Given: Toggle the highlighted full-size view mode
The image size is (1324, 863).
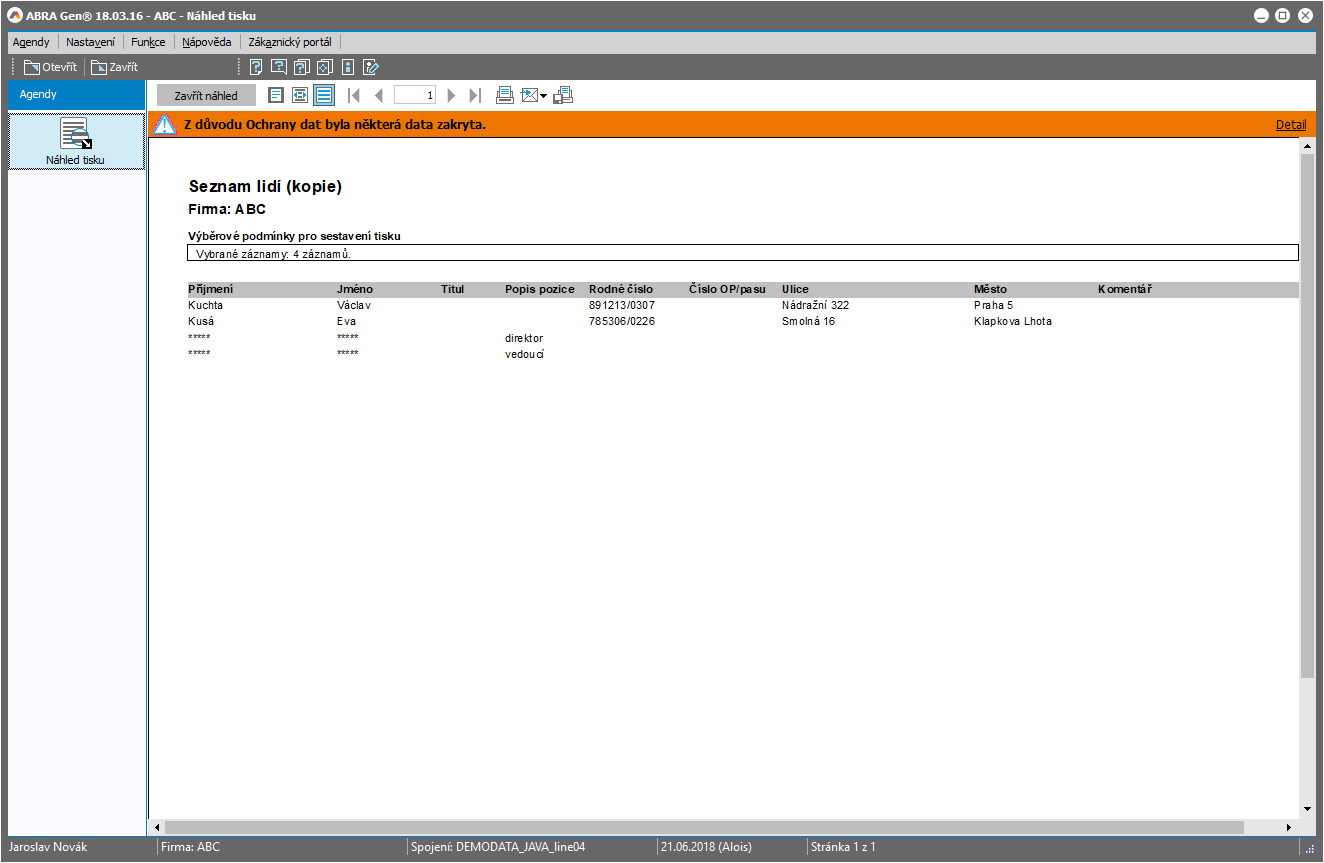Looking at the screenshot, I should point(323,95).
